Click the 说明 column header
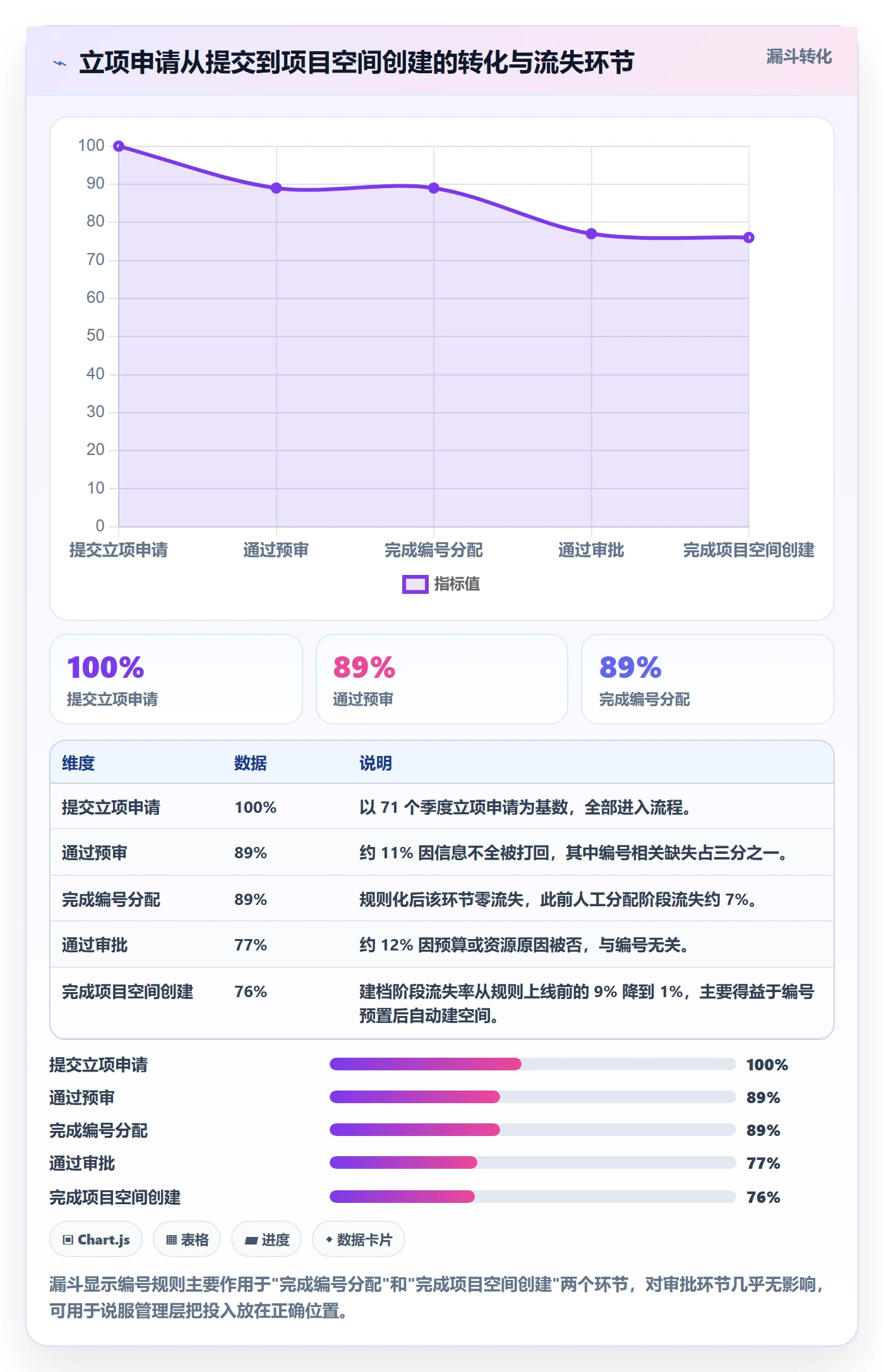This screenshot has width=884, height=1372. point(376,763)
